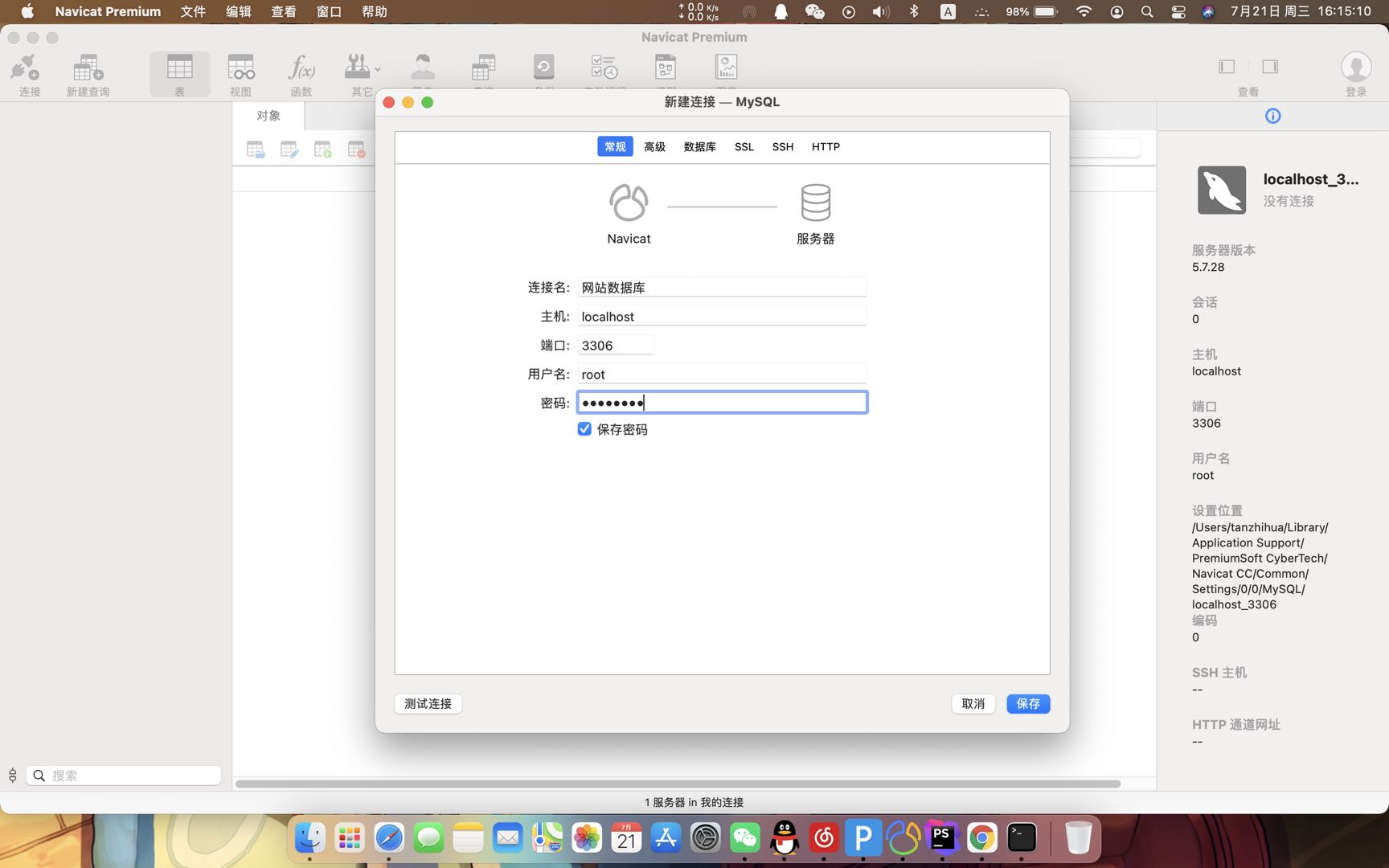Click the localhost_3306 dolphin MySQL icon

pyautogui.click(x=1221, y=190)
